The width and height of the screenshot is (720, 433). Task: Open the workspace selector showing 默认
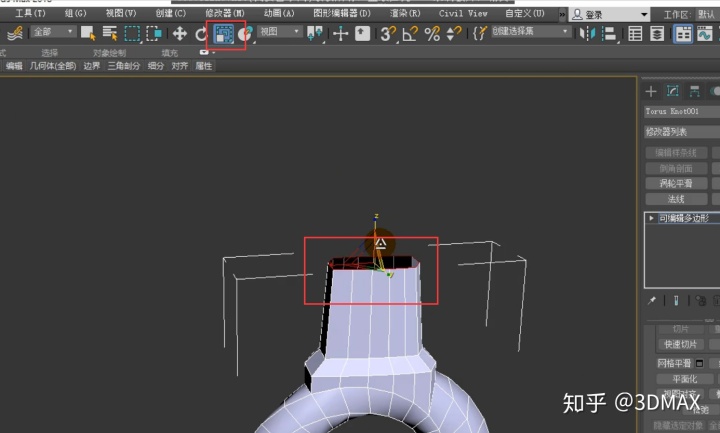tap(706, 15)
